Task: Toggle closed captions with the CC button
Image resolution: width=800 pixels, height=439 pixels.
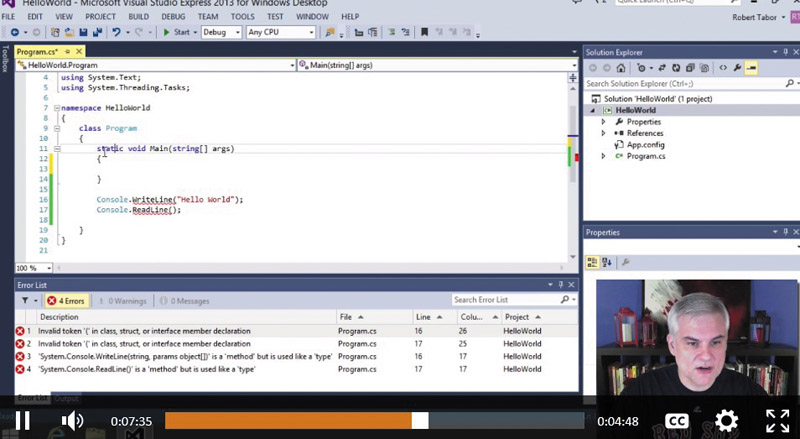Action: [x=677, y=421]
